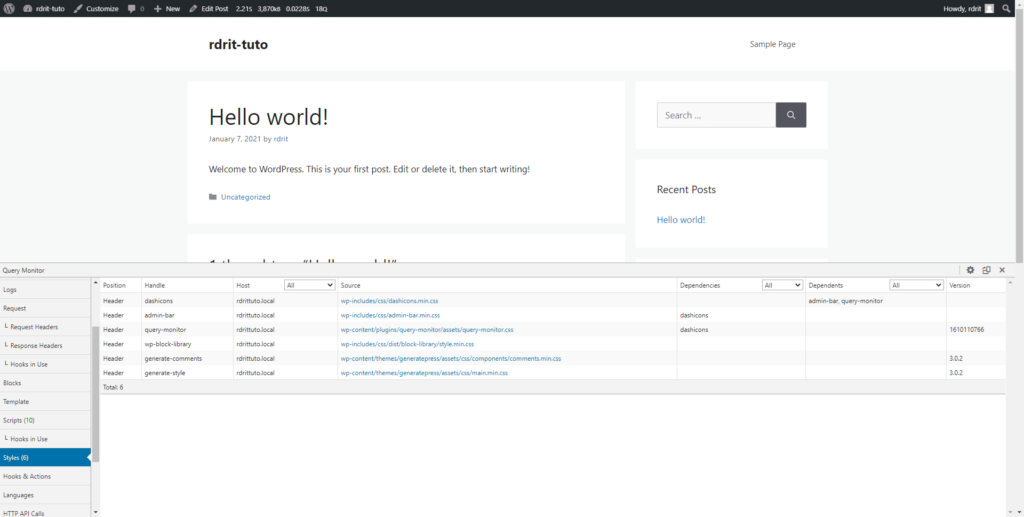Image resolution: width=1024 pixels, height=517 pixels.
Task: Open the Dependencies filter dropdown
Action: (782, 285)
